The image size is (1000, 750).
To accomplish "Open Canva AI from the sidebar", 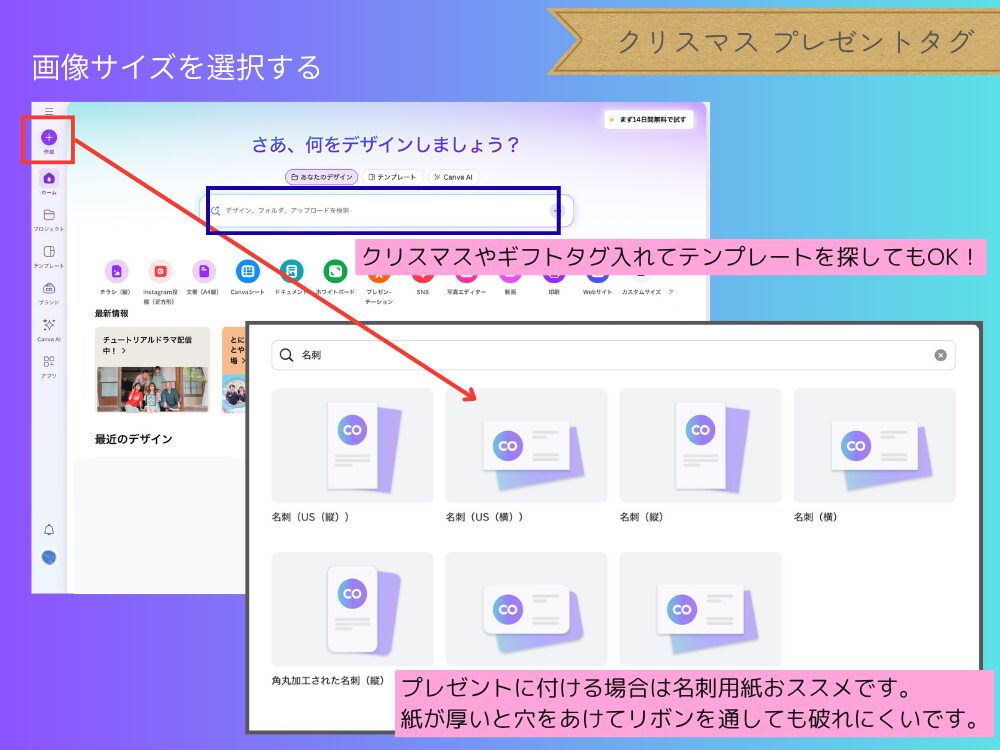I will (48, 325).
